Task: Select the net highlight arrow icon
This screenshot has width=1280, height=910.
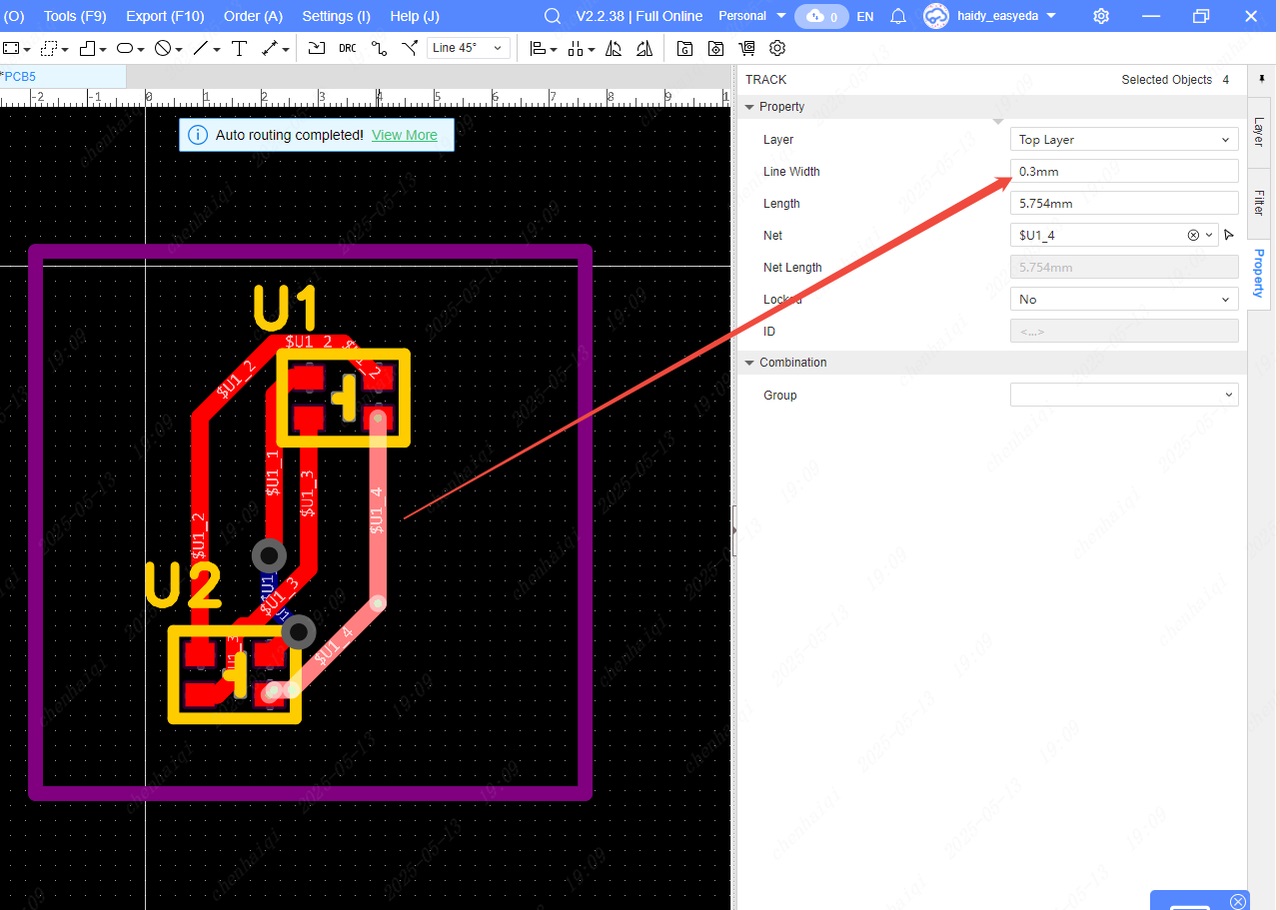Action: click(1229, 235)
